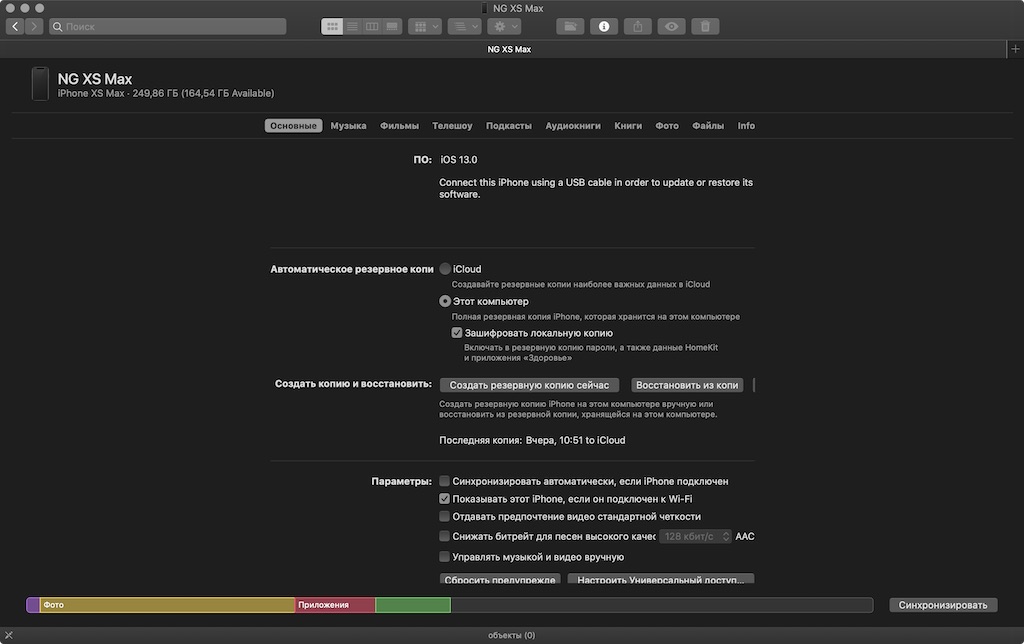Click the Quick Look eye icon
Viewport: 1024px width, 644px height.
[671, 26]
